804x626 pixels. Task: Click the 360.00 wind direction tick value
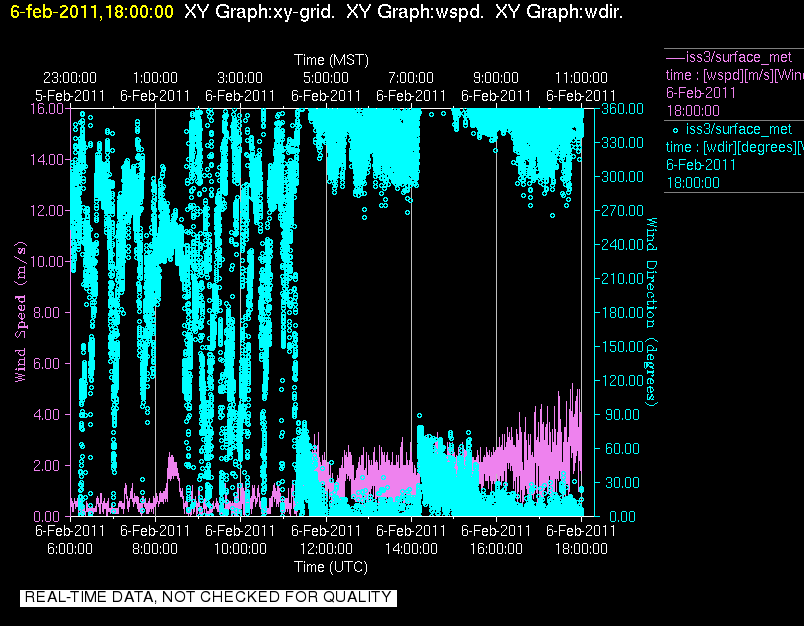click(x=622, y=109)
